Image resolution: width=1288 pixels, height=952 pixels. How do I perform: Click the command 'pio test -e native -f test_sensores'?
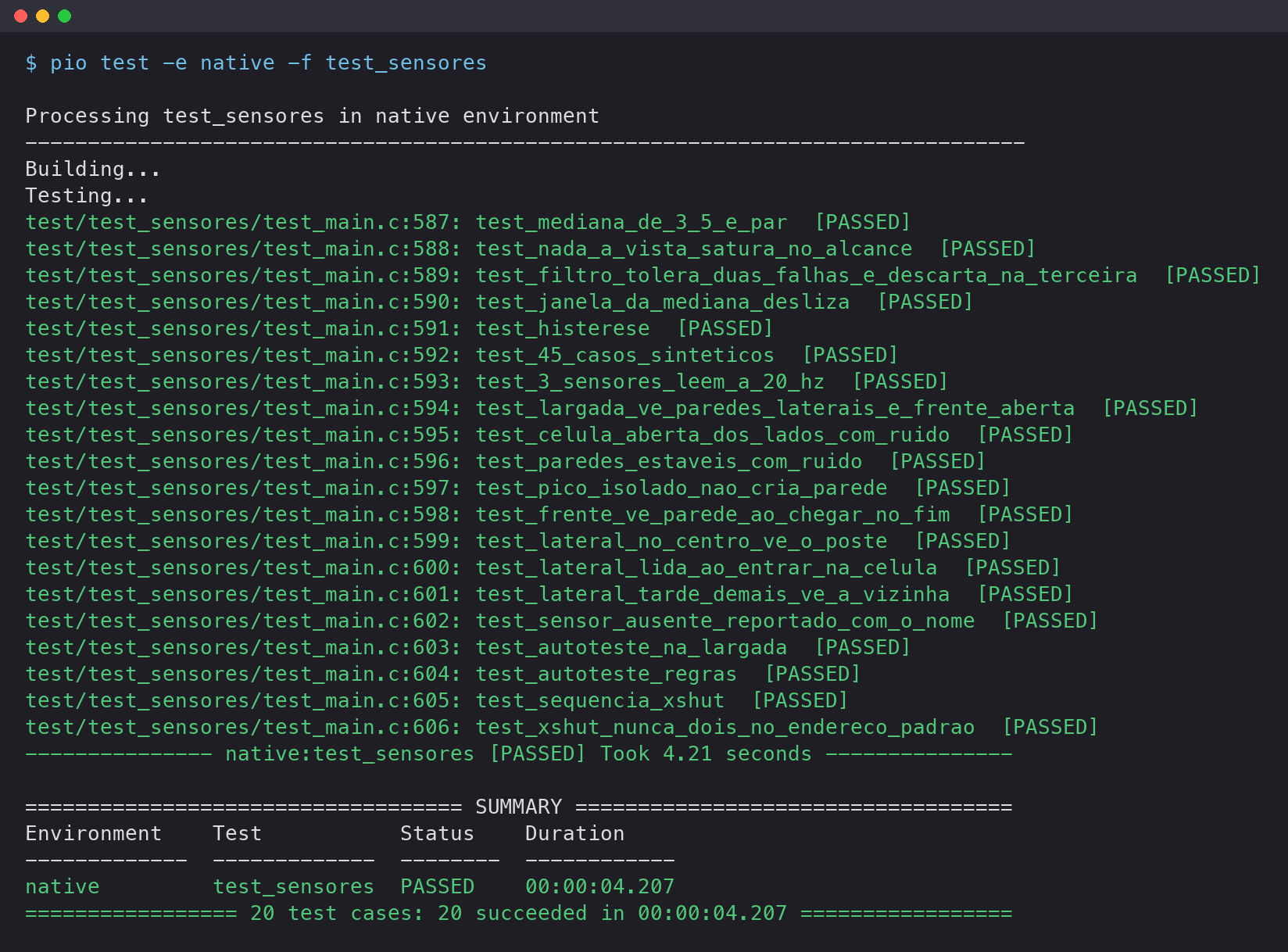coord(269,63)
